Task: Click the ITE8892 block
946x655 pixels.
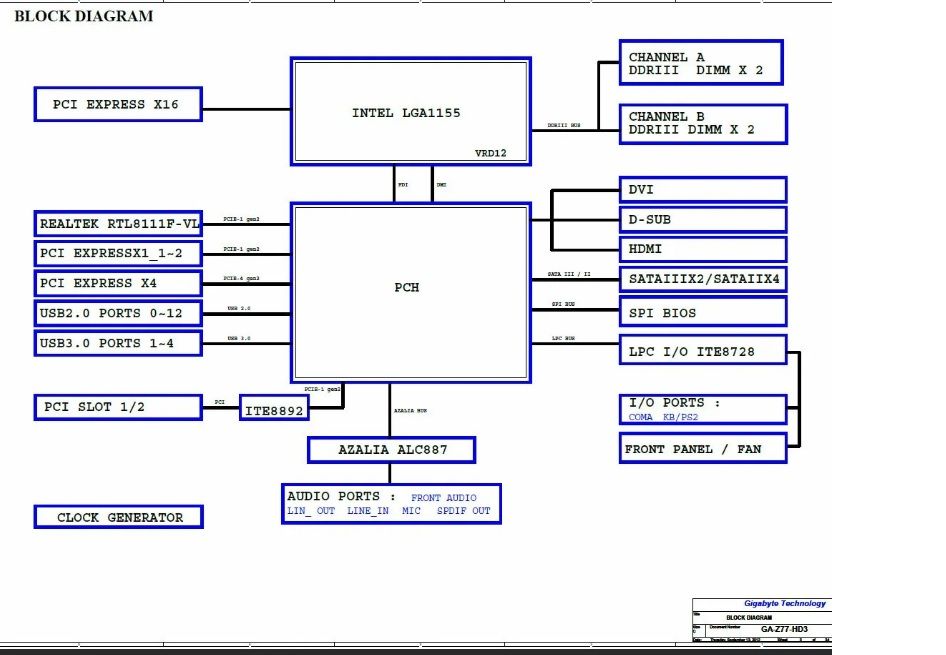Action: (x=274, y=408)
